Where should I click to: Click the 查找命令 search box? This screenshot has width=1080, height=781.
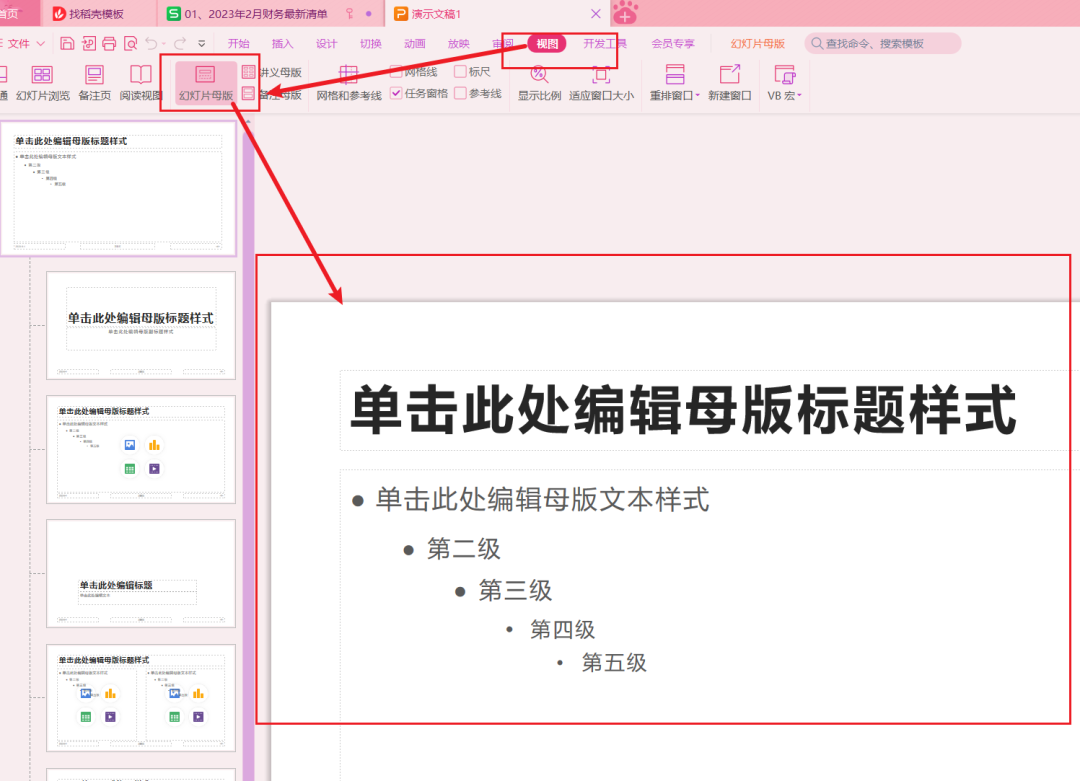coord(883,43)
